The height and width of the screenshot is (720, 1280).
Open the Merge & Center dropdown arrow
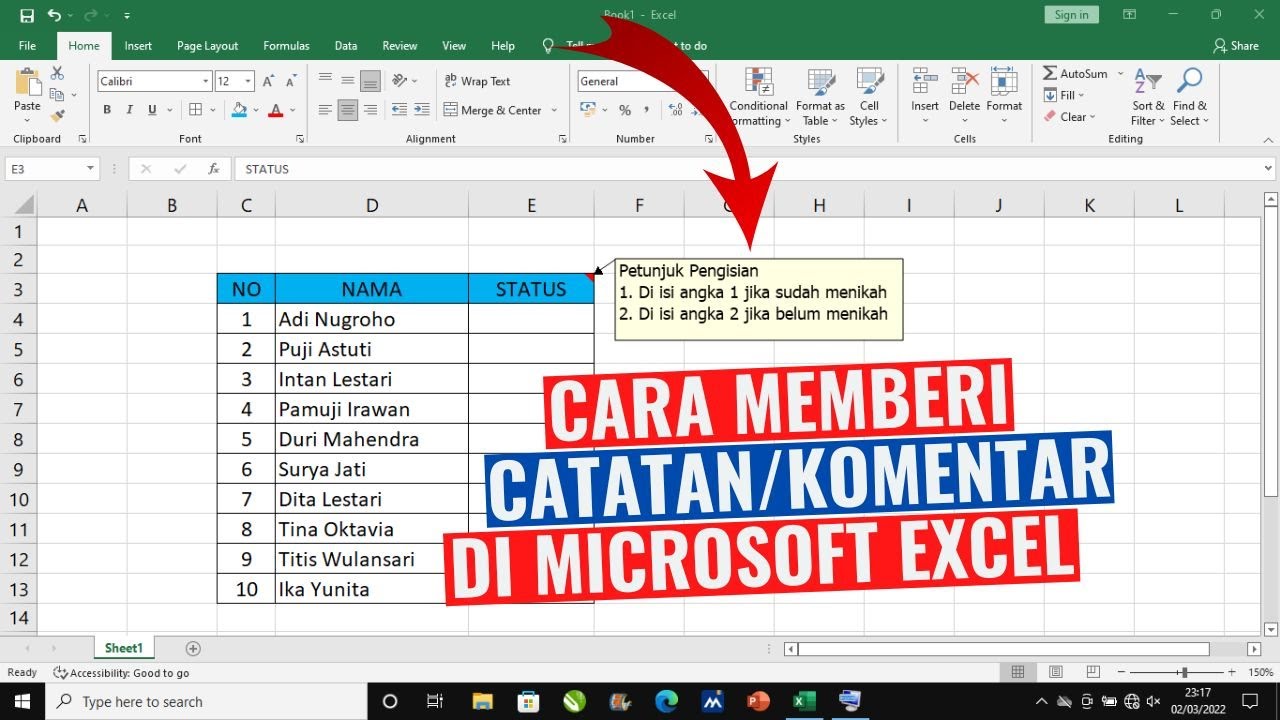554,110
